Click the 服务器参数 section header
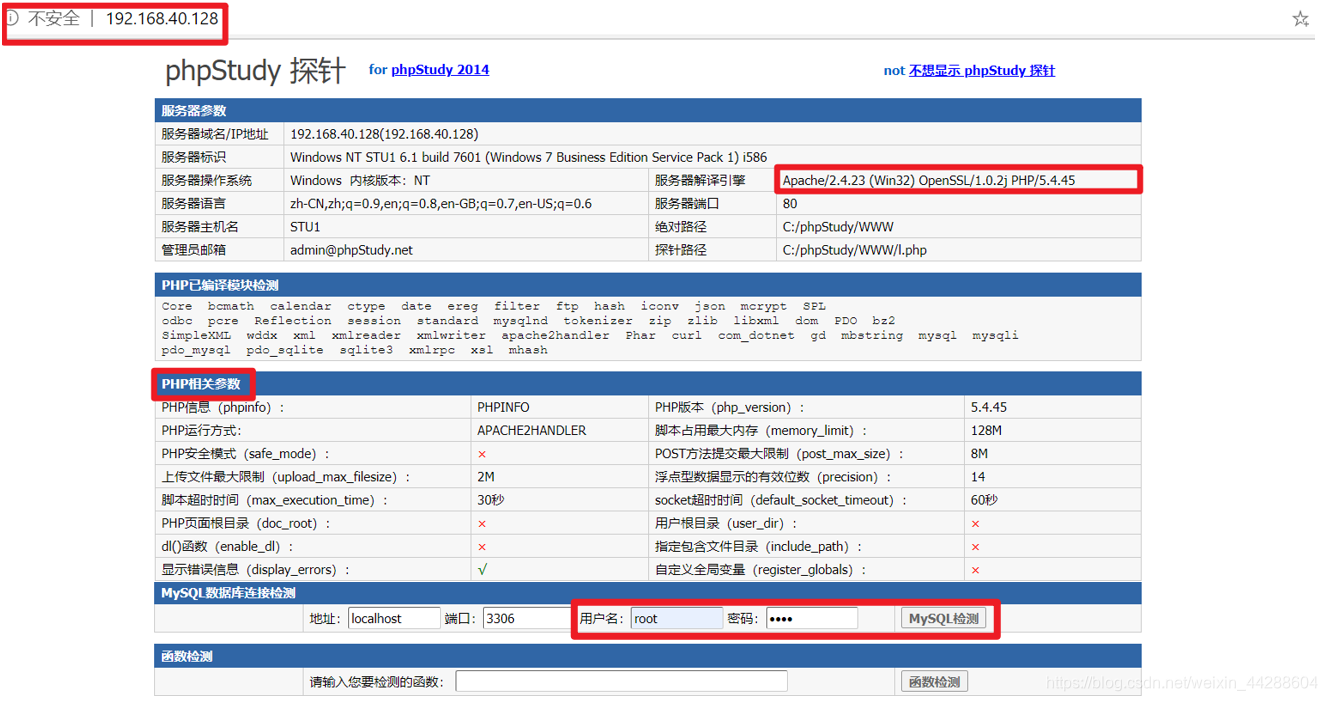1327x701 pixels. click(x=648, y=110)
